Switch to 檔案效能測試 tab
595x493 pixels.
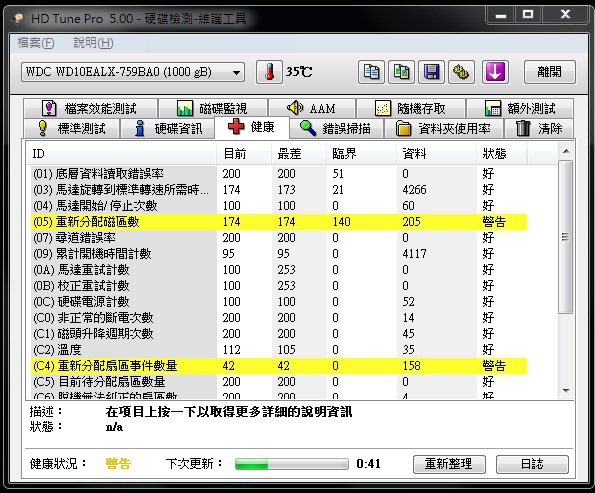[90, 109]
